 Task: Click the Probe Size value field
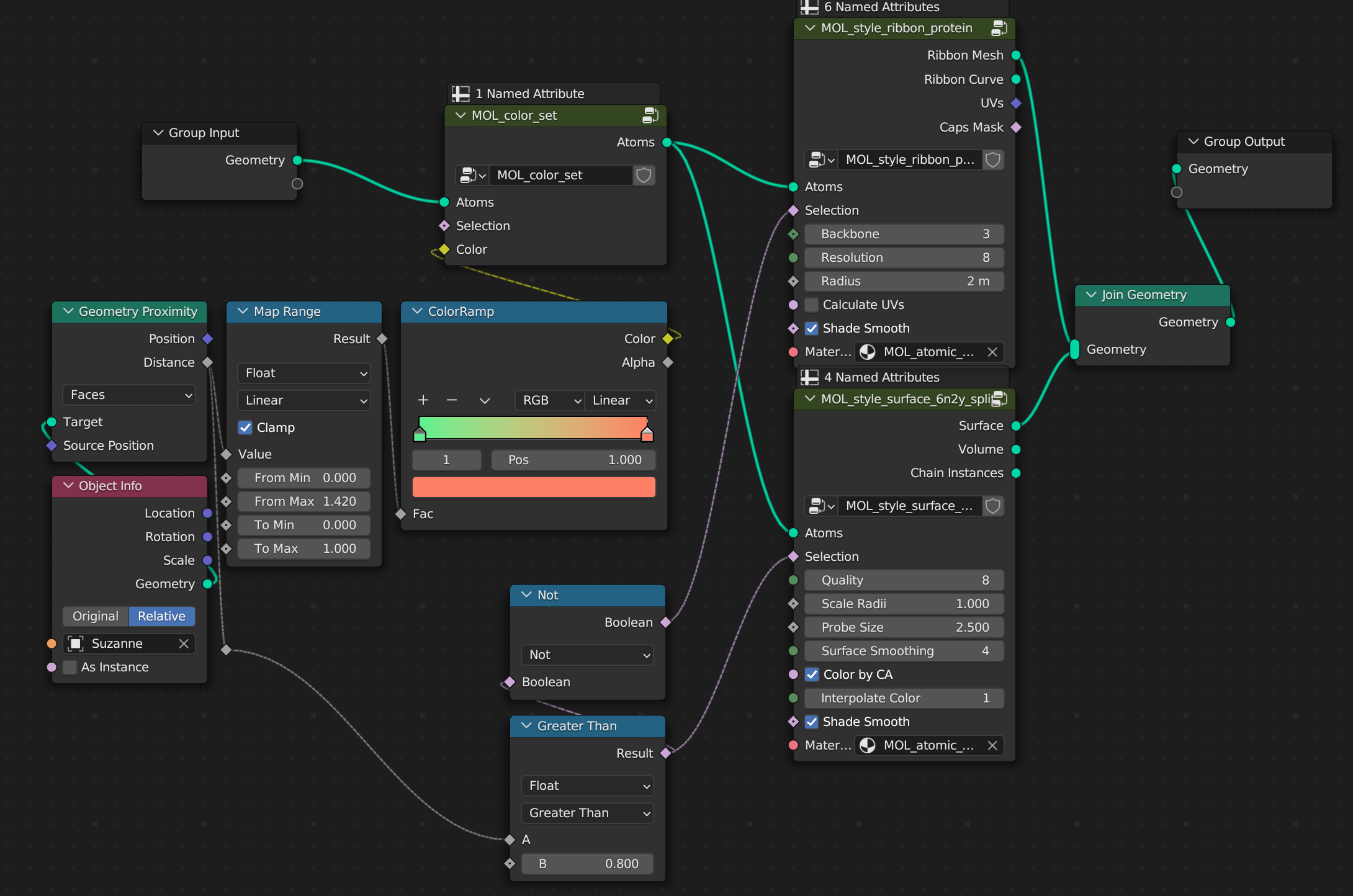[904, 627]
